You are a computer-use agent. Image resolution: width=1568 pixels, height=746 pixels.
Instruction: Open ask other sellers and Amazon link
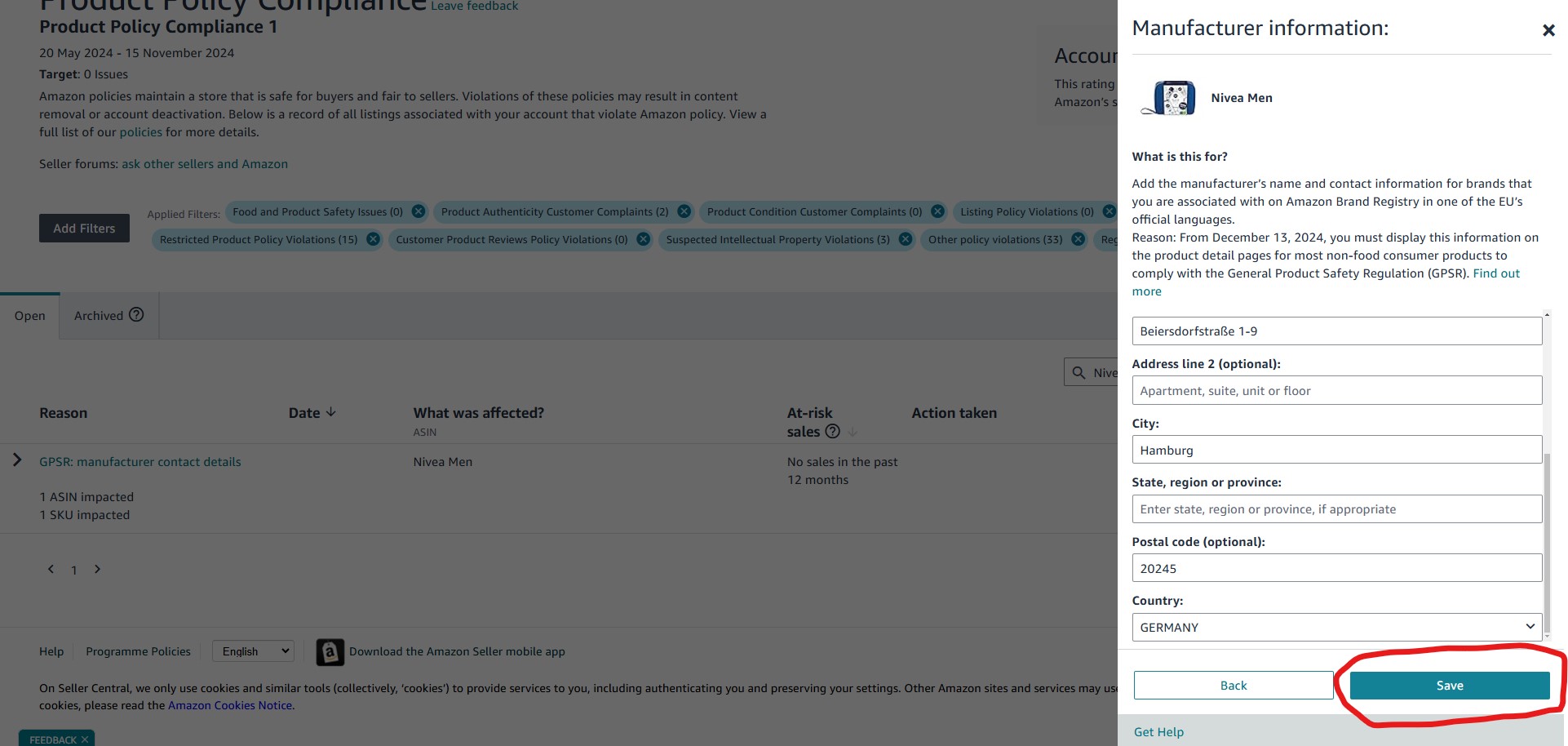point(205,164)
